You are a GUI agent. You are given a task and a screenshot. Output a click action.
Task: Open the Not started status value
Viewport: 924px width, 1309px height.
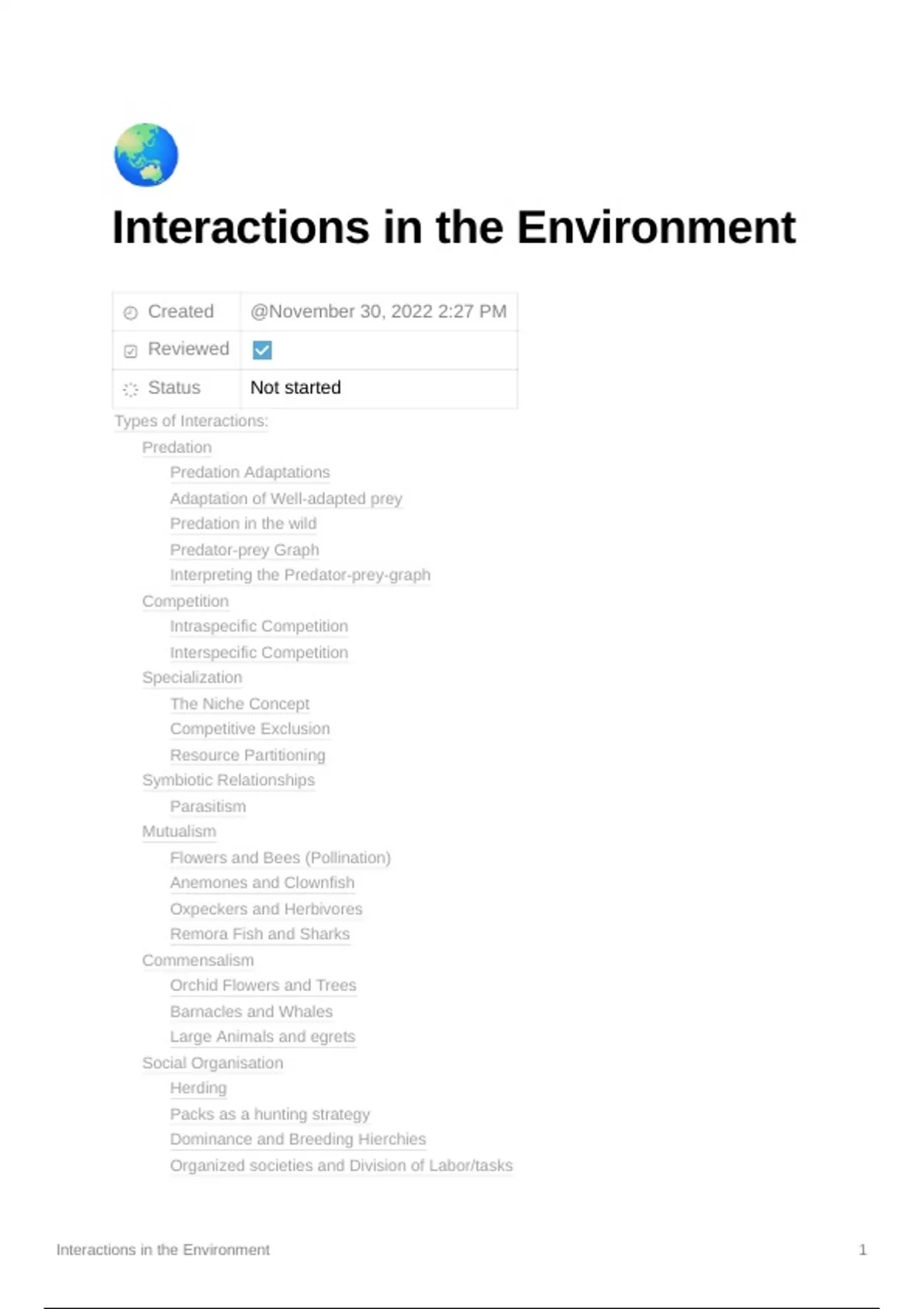296,388
